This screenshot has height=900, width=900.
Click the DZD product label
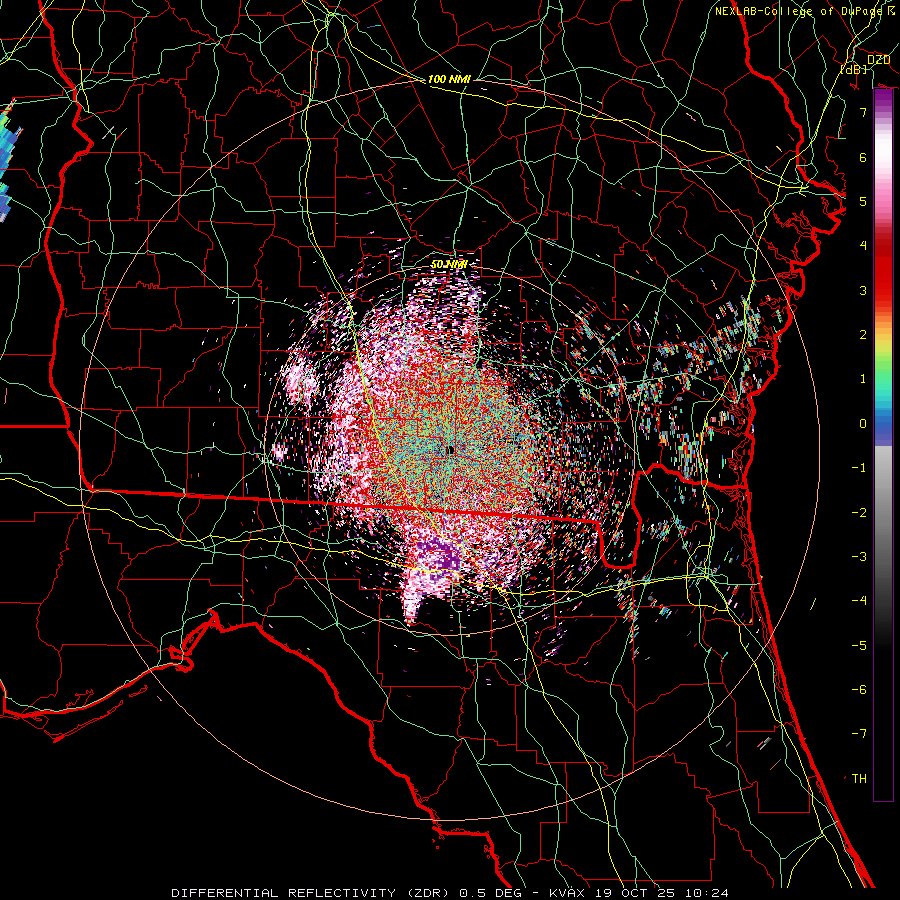[x=878, y=60]
